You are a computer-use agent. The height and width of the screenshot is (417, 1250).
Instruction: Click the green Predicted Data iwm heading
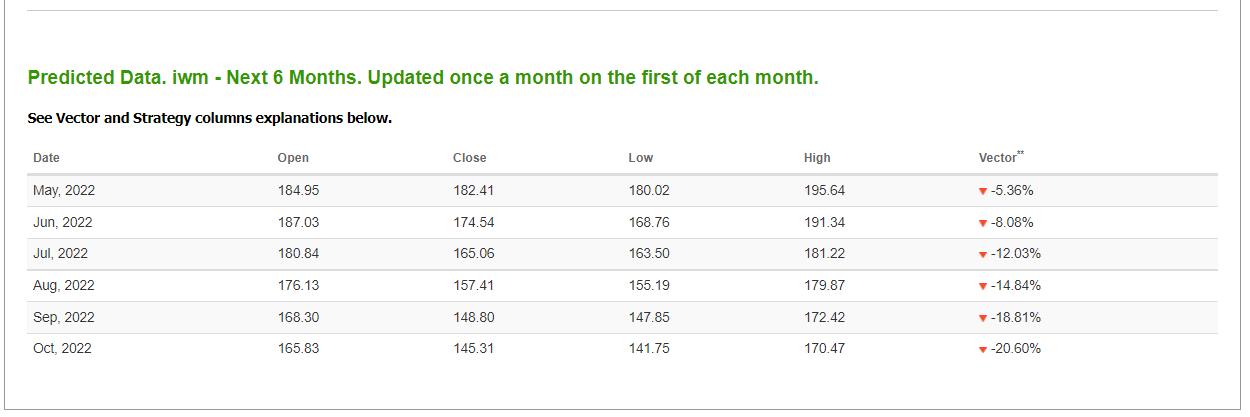pyautogui.click(x=423, y=78)
